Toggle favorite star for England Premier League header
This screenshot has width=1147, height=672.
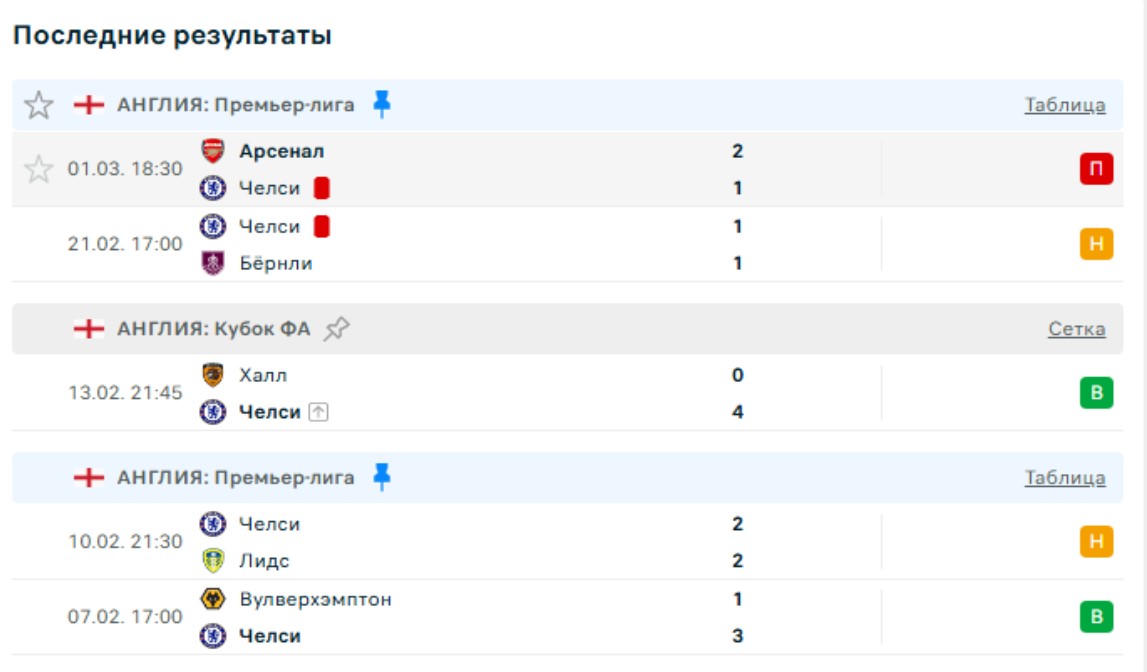38,105
